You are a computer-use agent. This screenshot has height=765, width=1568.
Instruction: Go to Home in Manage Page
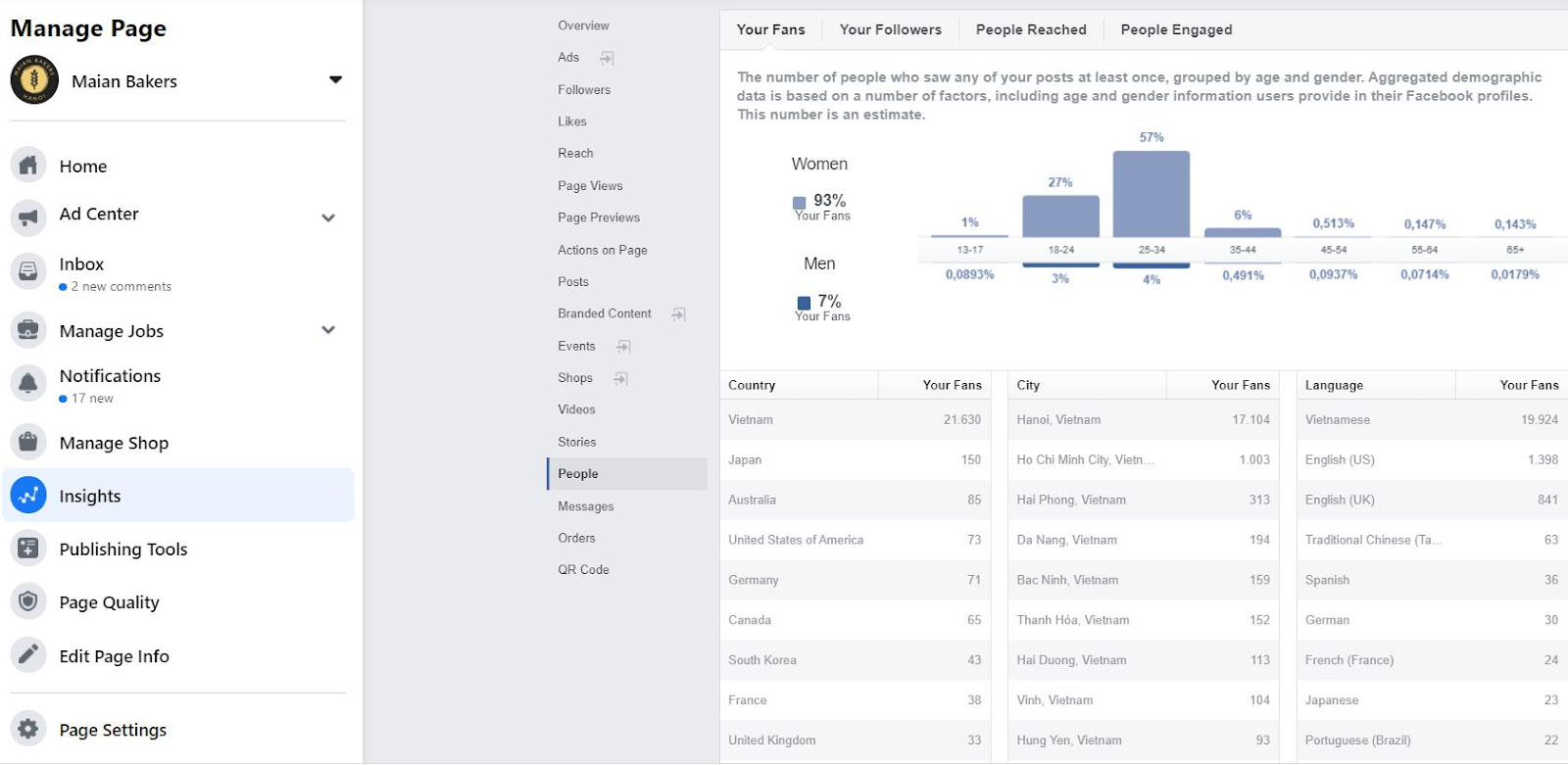(x=177, y=166)
